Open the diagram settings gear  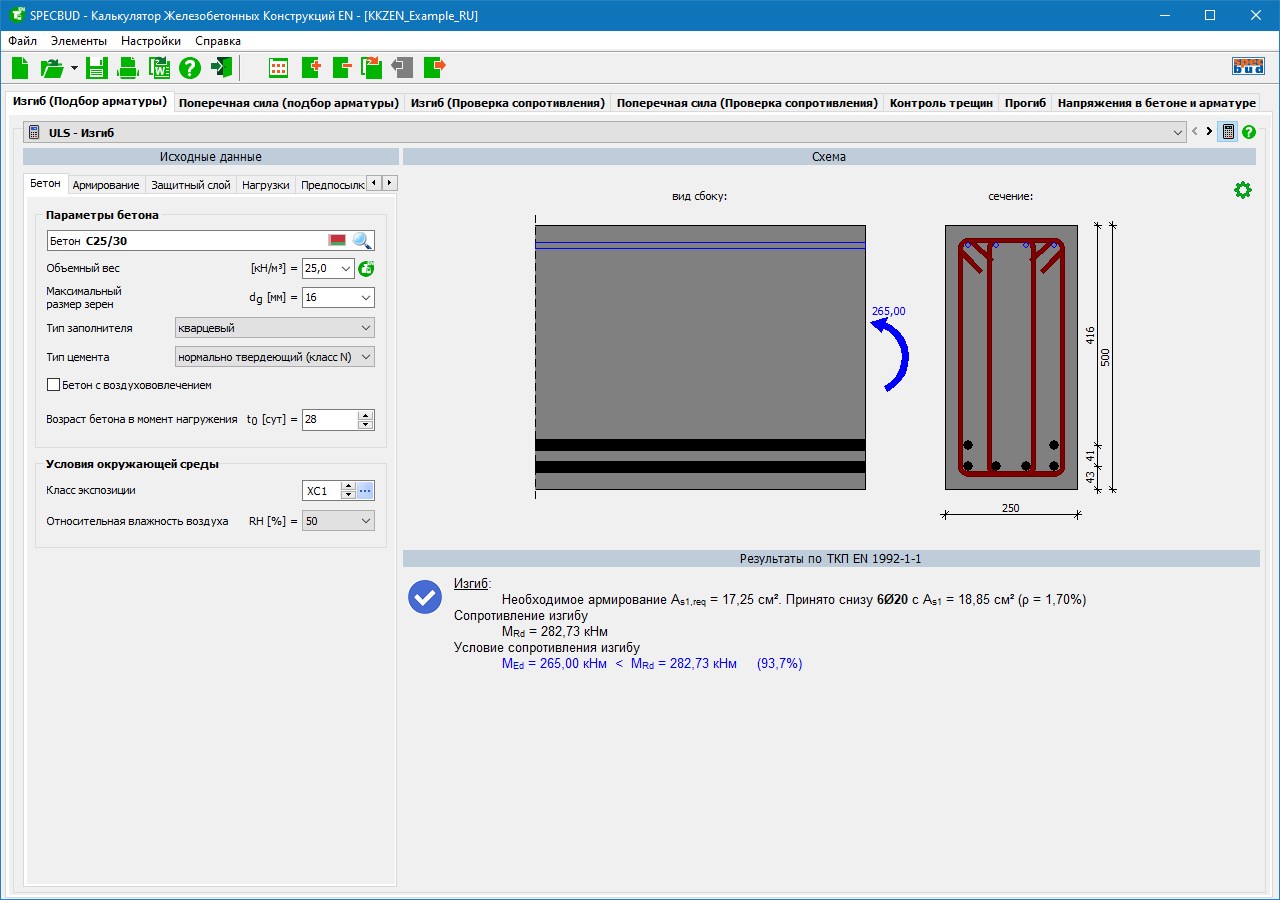pyautogui.click(x=1242, y=190)
